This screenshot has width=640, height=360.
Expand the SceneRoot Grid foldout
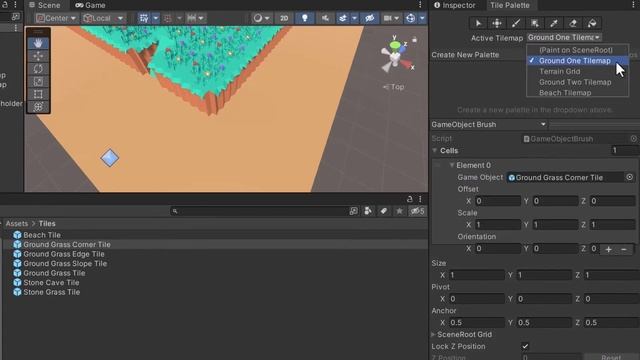[x=433, y=335]
